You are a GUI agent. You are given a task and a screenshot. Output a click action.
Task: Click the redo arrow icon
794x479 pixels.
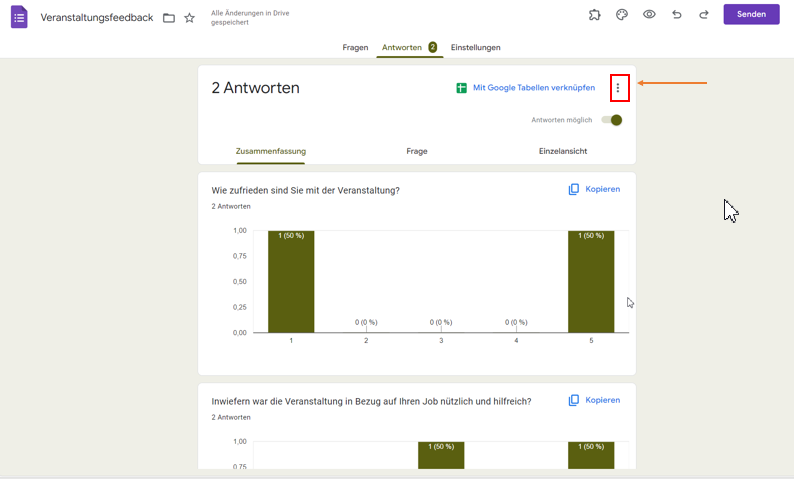coord(704,15)
